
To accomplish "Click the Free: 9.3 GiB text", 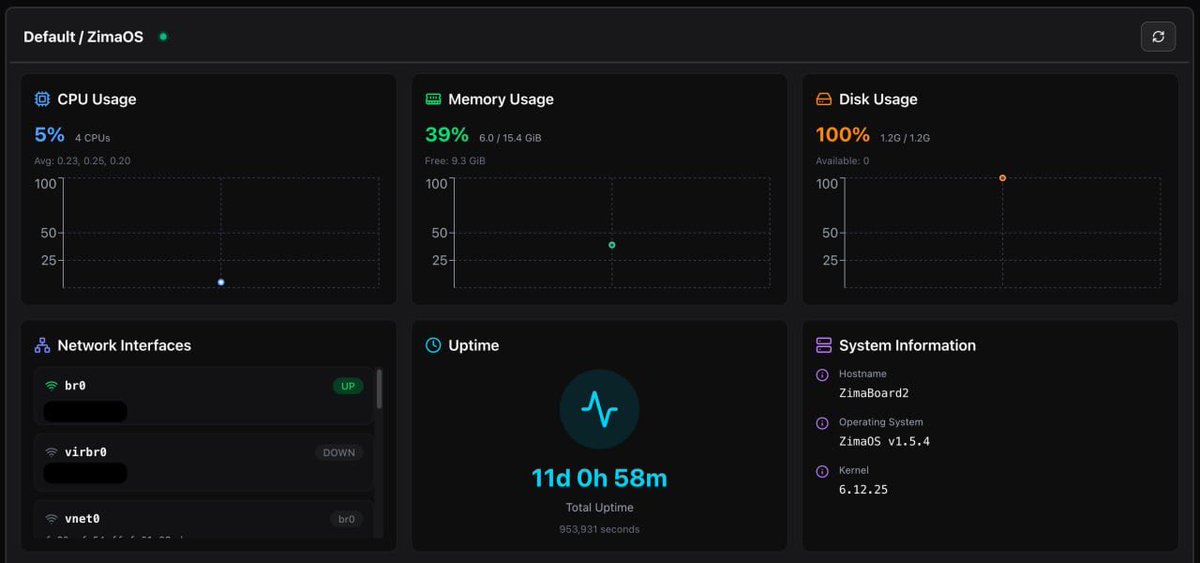I will [455, 160].
